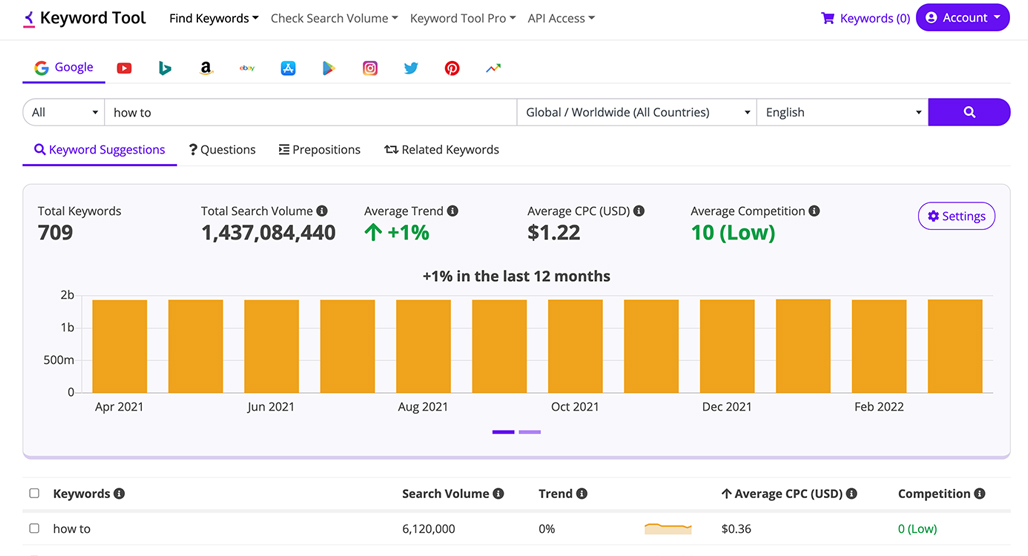Click the shopping cart icon
The height and width of the screenshot is (556, 1028).
[827, 18]
